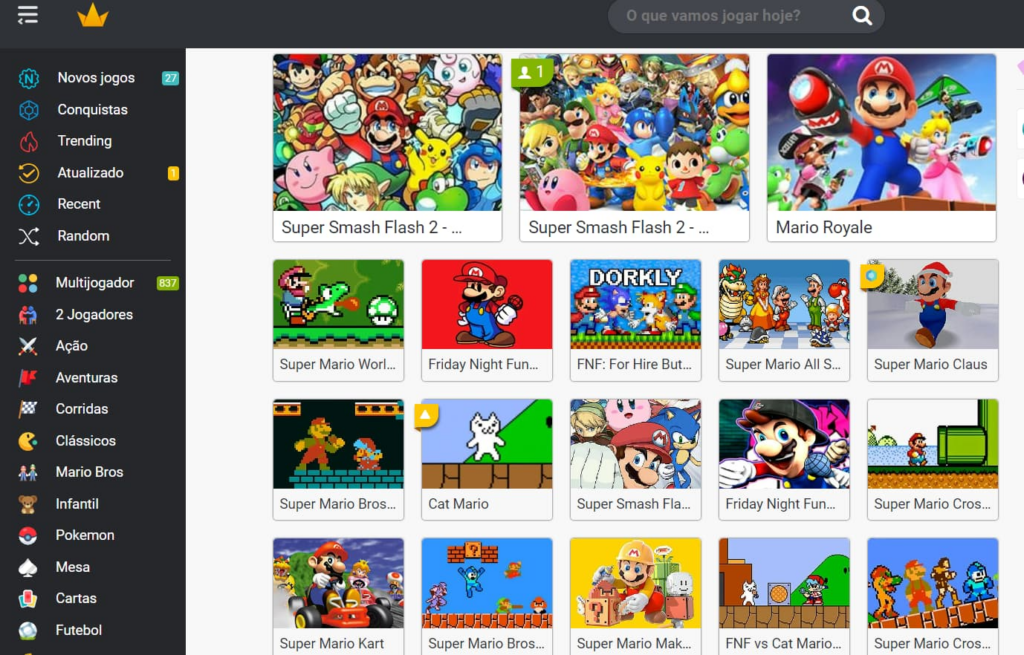
Task: Click the Corridas checkered flag icon
Action: [x=27, y=409]
